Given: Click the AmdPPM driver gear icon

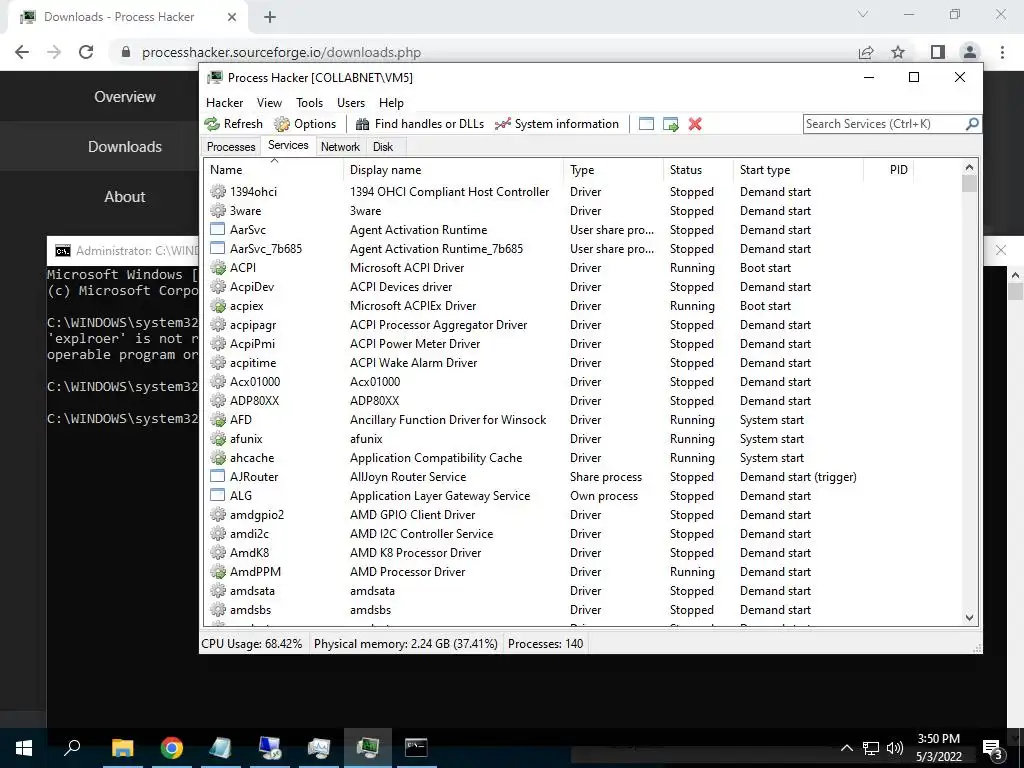Looking at the screenshot, I should (217, 571).
